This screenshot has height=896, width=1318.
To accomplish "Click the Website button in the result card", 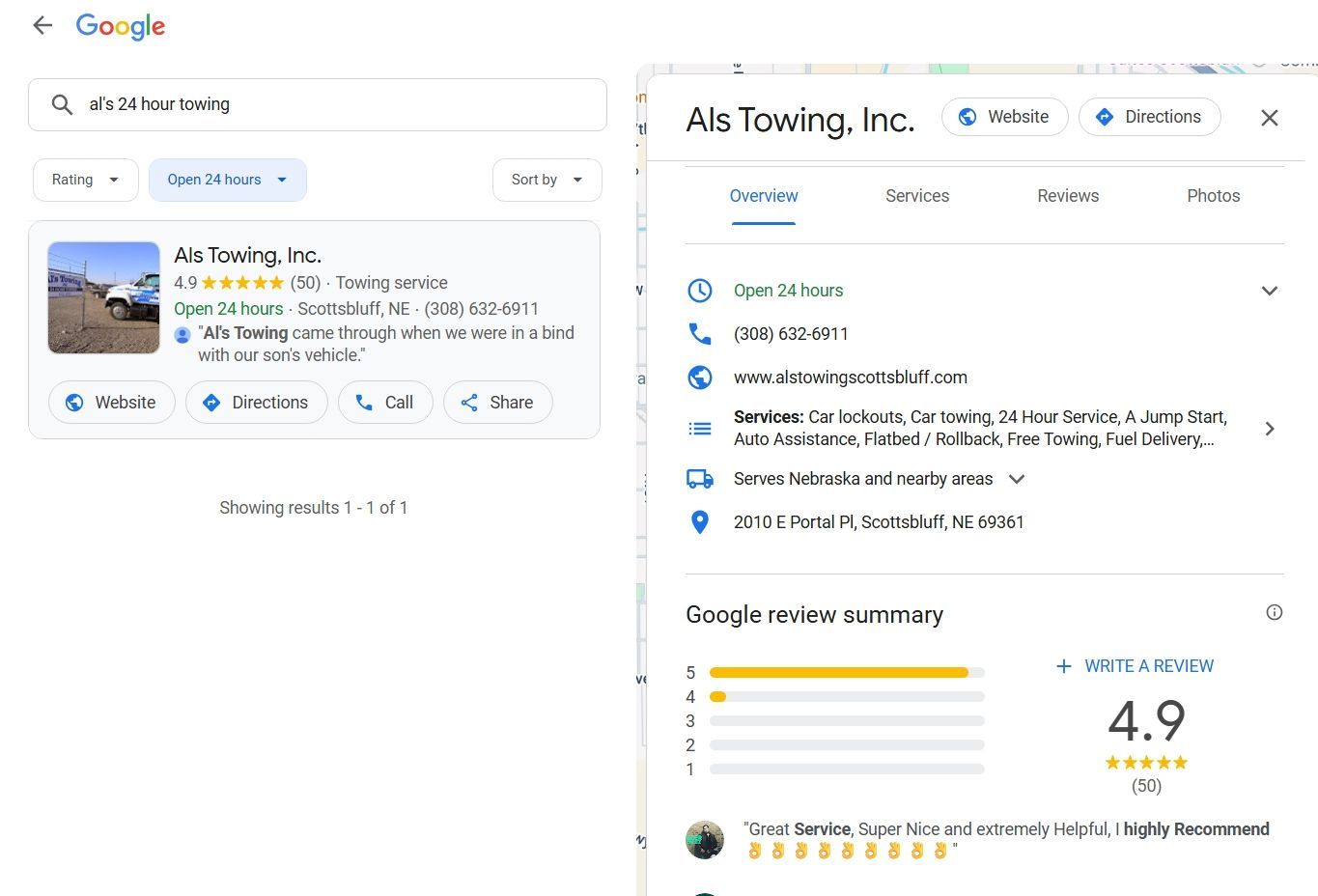I will click(111, 403).
